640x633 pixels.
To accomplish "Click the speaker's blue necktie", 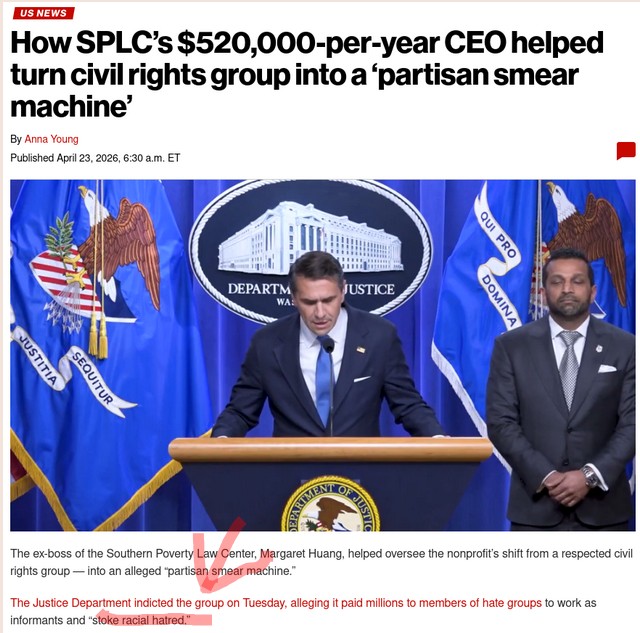I will [x=324, y=380].
